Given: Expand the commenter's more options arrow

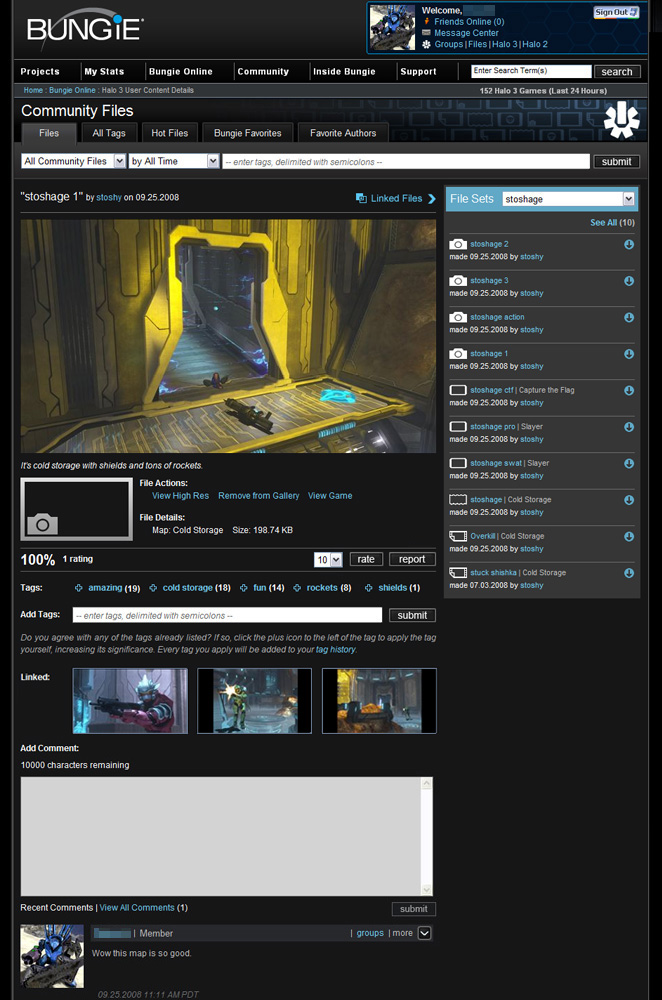Looking at the screenshot, I should 424,933.
